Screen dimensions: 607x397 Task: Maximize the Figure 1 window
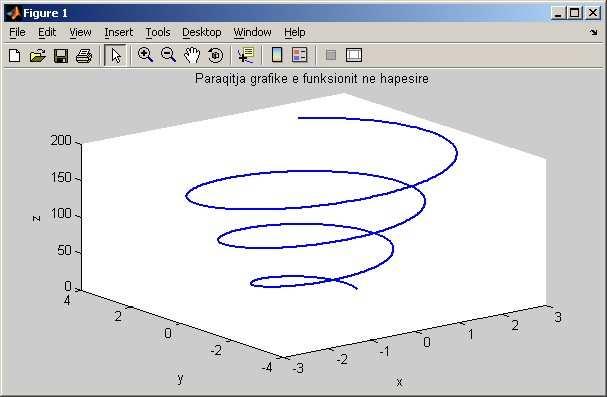tap(575, 13)
